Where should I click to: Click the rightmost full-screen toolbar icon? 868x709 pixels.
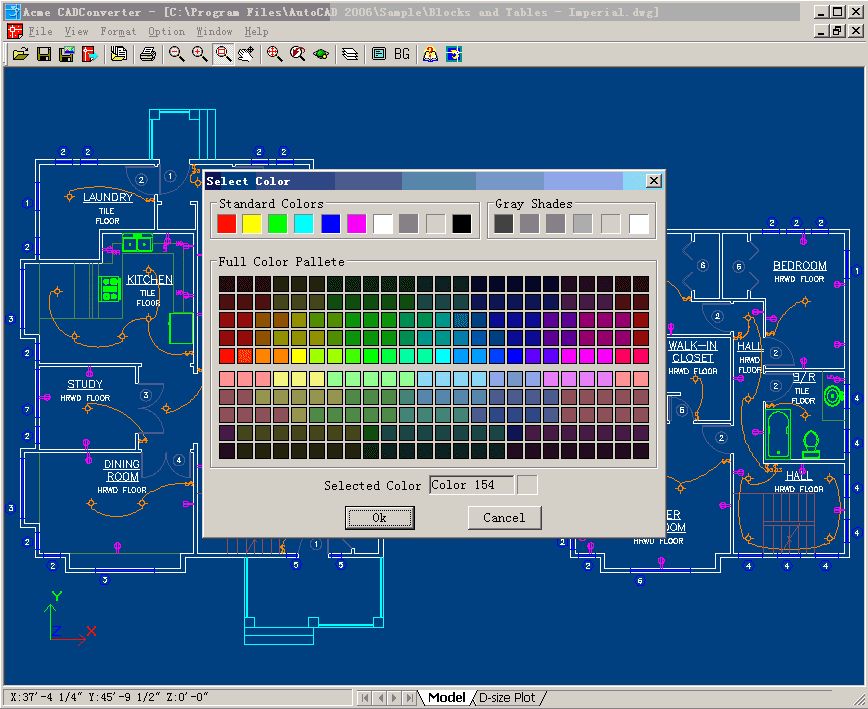[x=452, y=53]
